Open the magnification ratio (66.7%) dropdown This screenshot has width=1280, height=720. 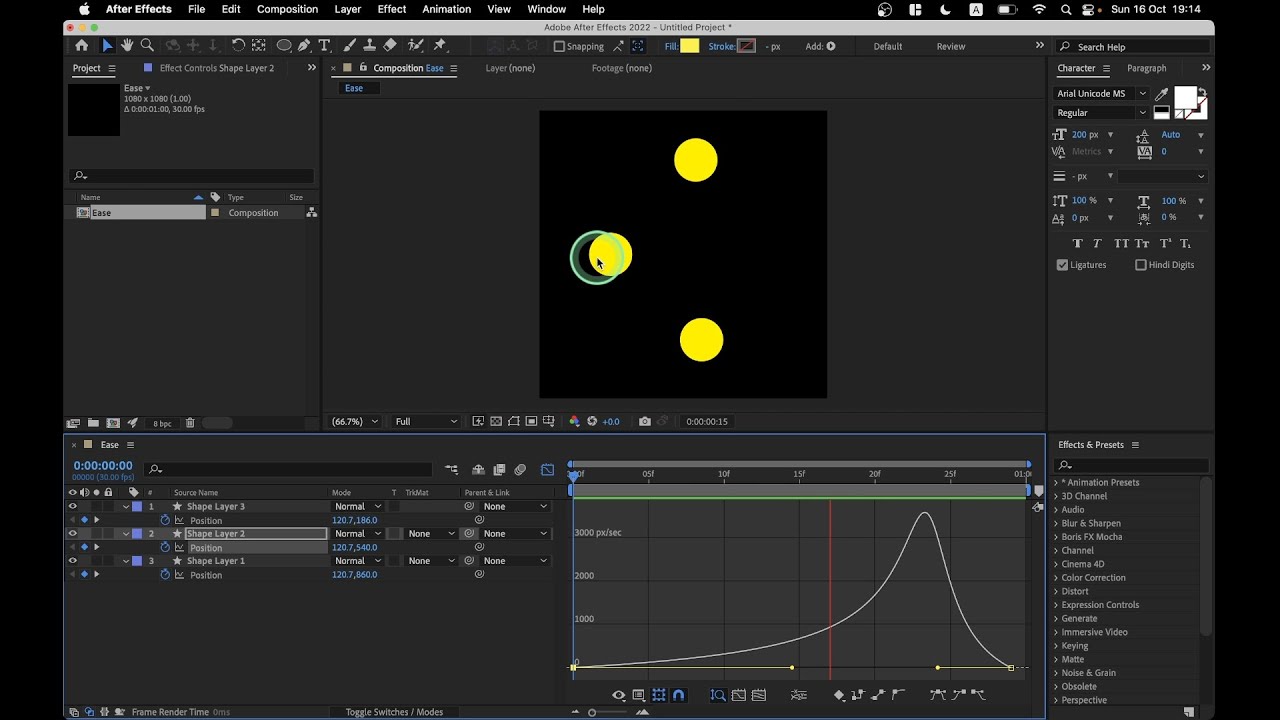click(x=355, y=422)
